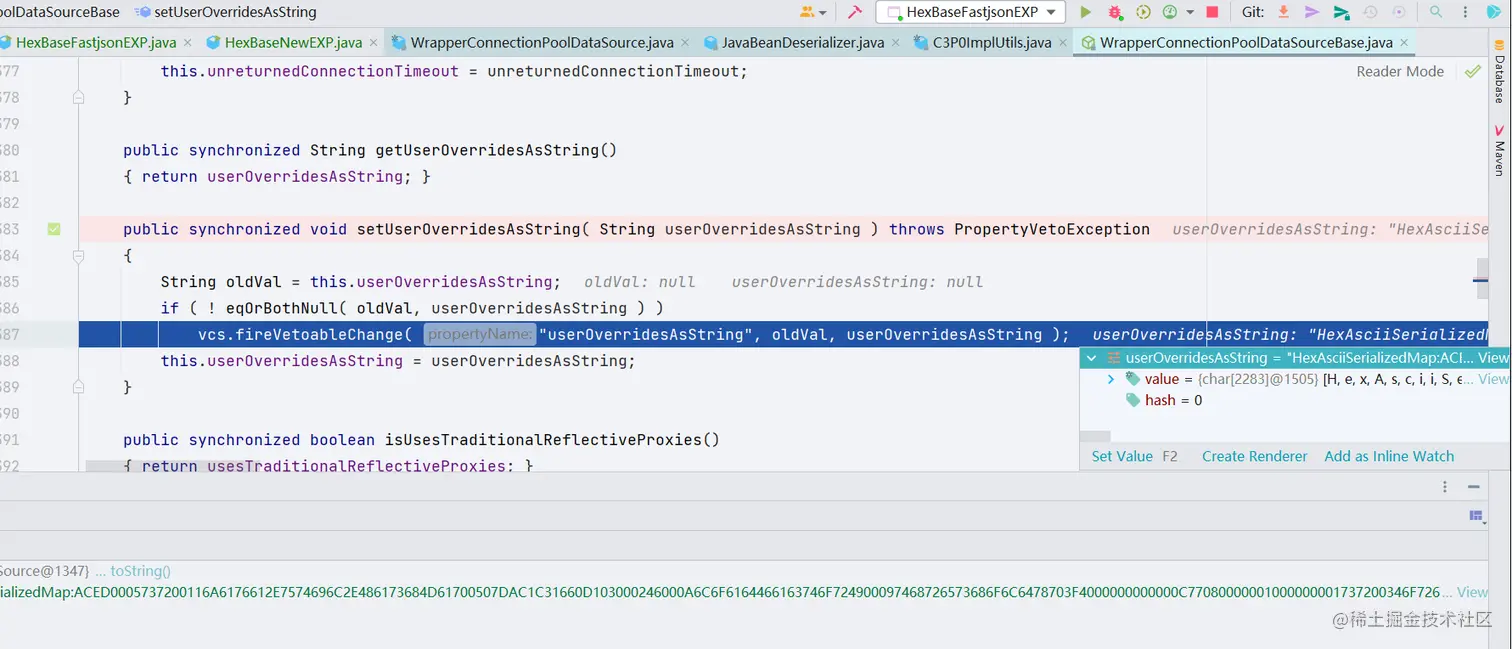This screenshot has width=1512, height=649.
Task: Minimize the debug tool window with dash icon
Action: (1474, 487)
